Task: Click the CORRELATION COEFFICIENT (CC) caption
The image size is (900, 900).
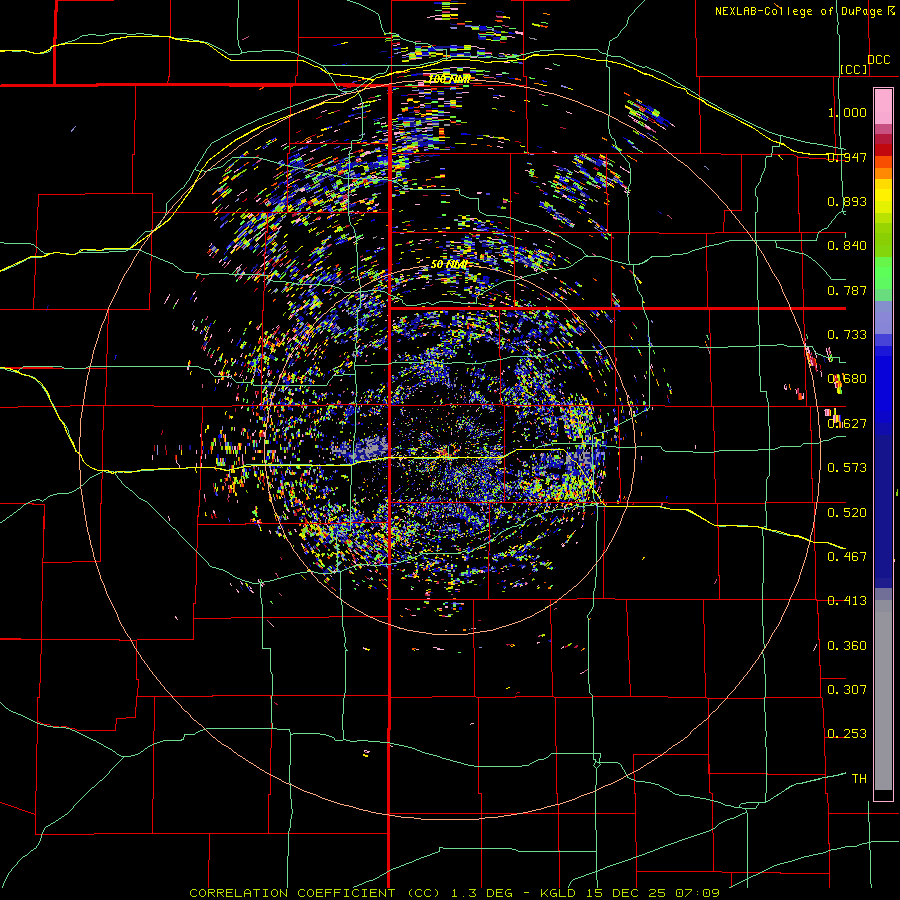Action: (316, 893)
